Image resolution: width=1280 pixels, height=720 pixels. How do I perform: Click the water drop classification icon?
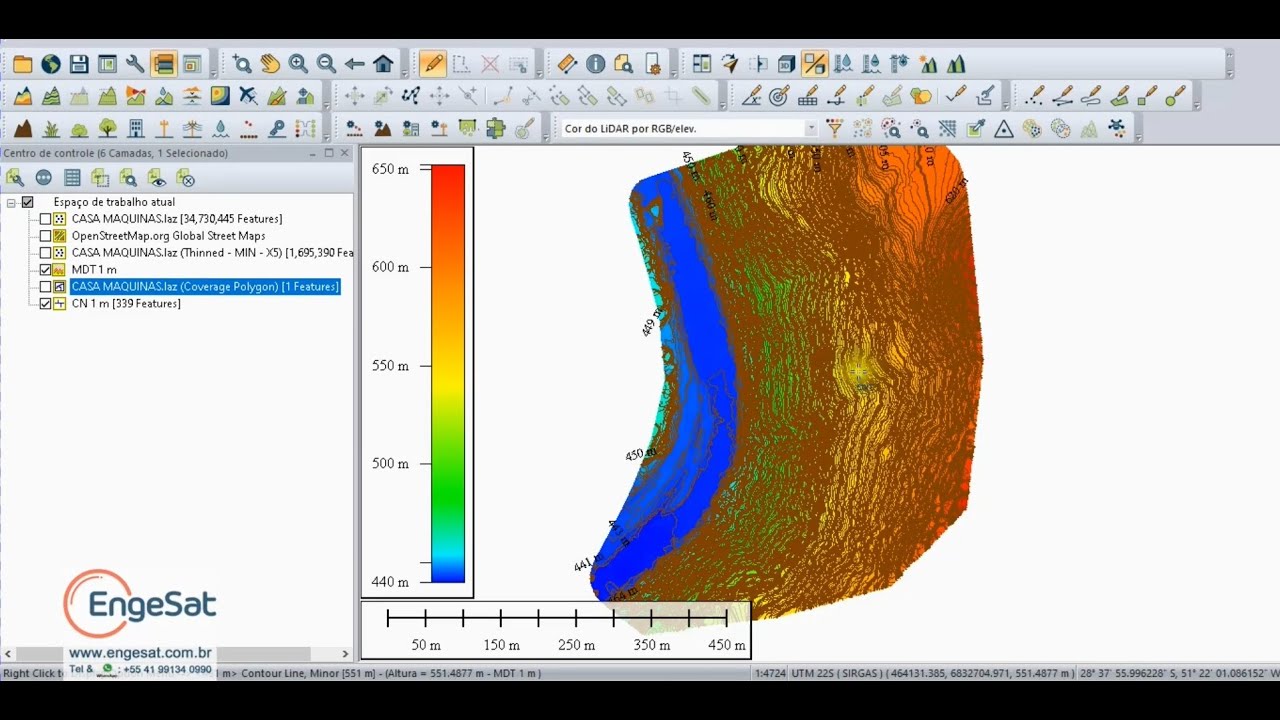221,128
